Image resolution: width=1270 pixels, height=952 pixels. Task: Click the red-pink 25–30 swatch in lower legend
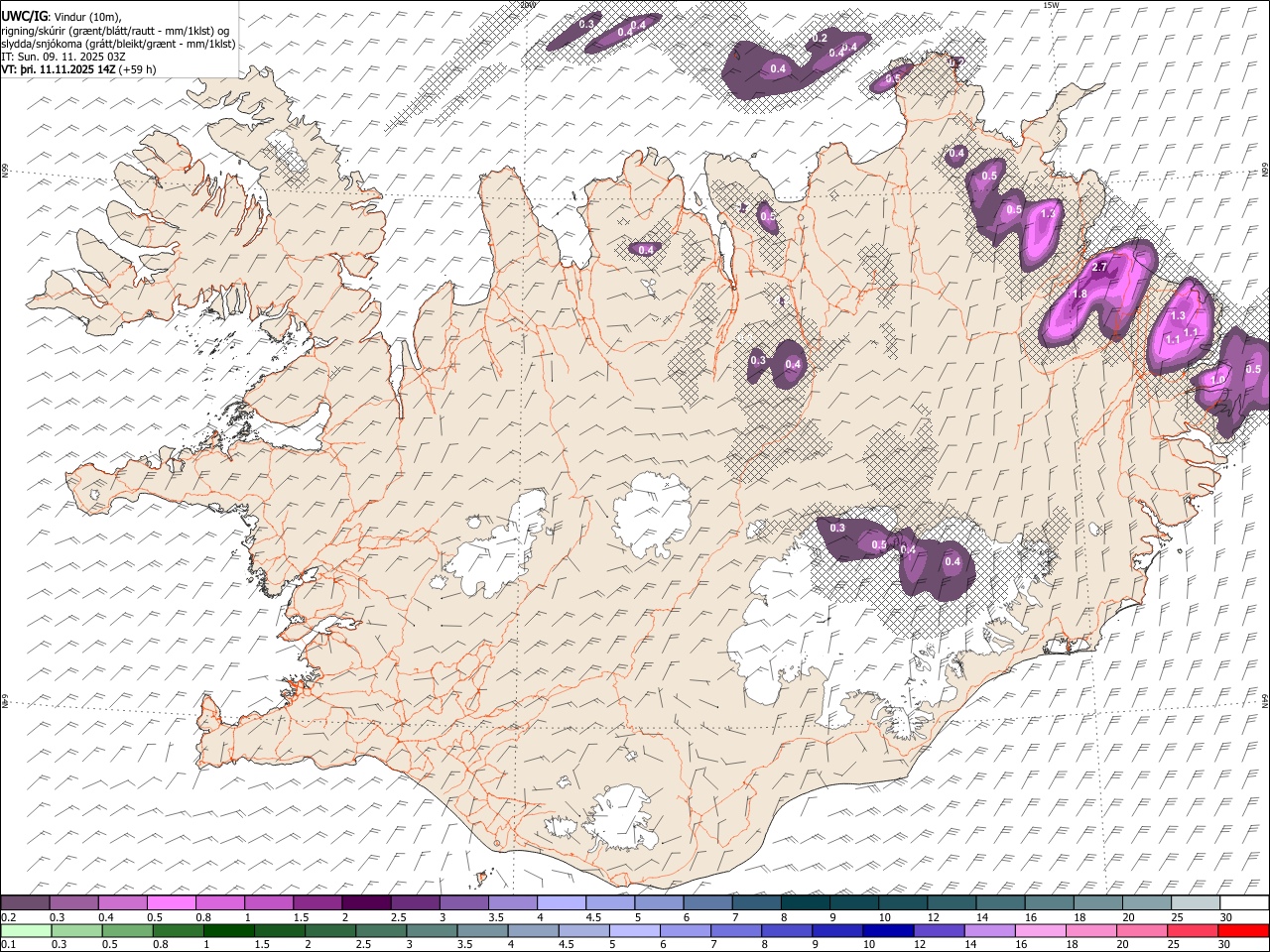[x=1193, y=930]
